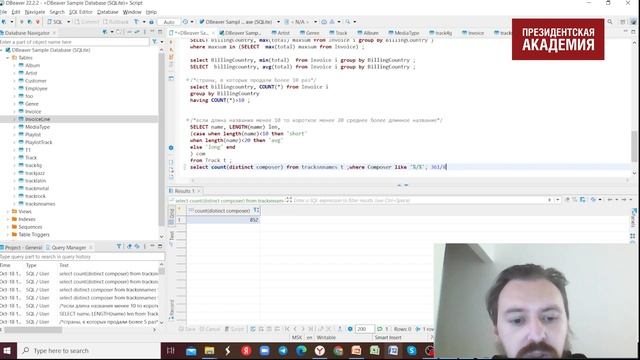Click the red disconnect icon in toolbar
Image resolution: width=640 pixels, height=360 pixels.
coord(38,22)
